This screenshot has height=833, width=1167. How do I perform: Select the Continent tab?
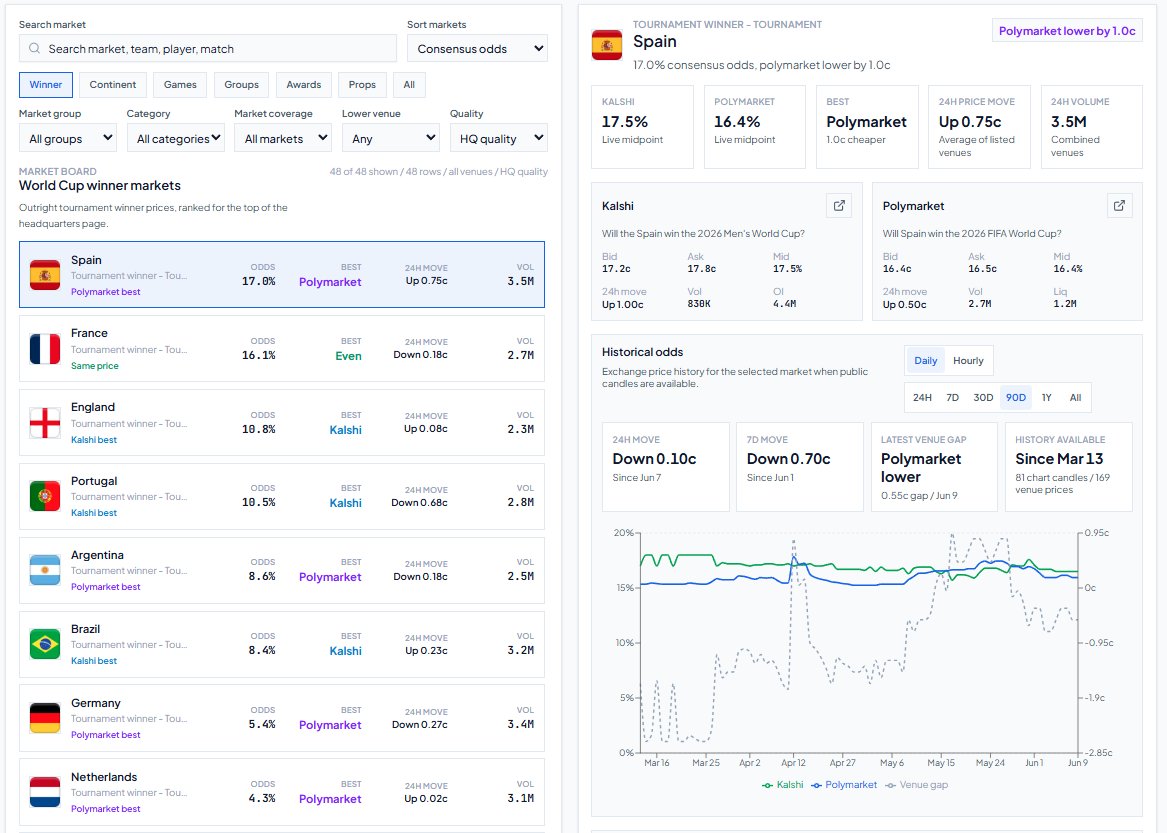112,85
